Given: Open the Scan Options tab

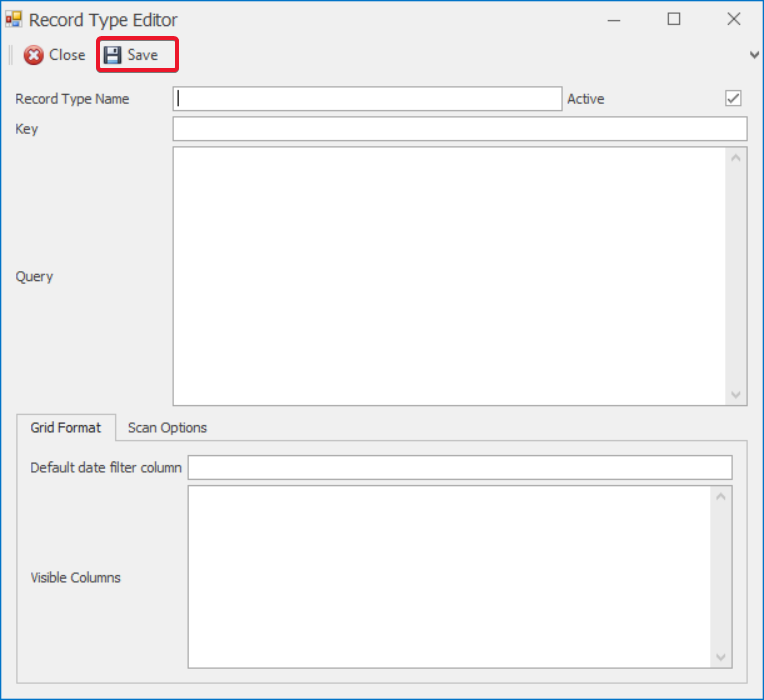Looking at the screenshot, I should point(167,427).
